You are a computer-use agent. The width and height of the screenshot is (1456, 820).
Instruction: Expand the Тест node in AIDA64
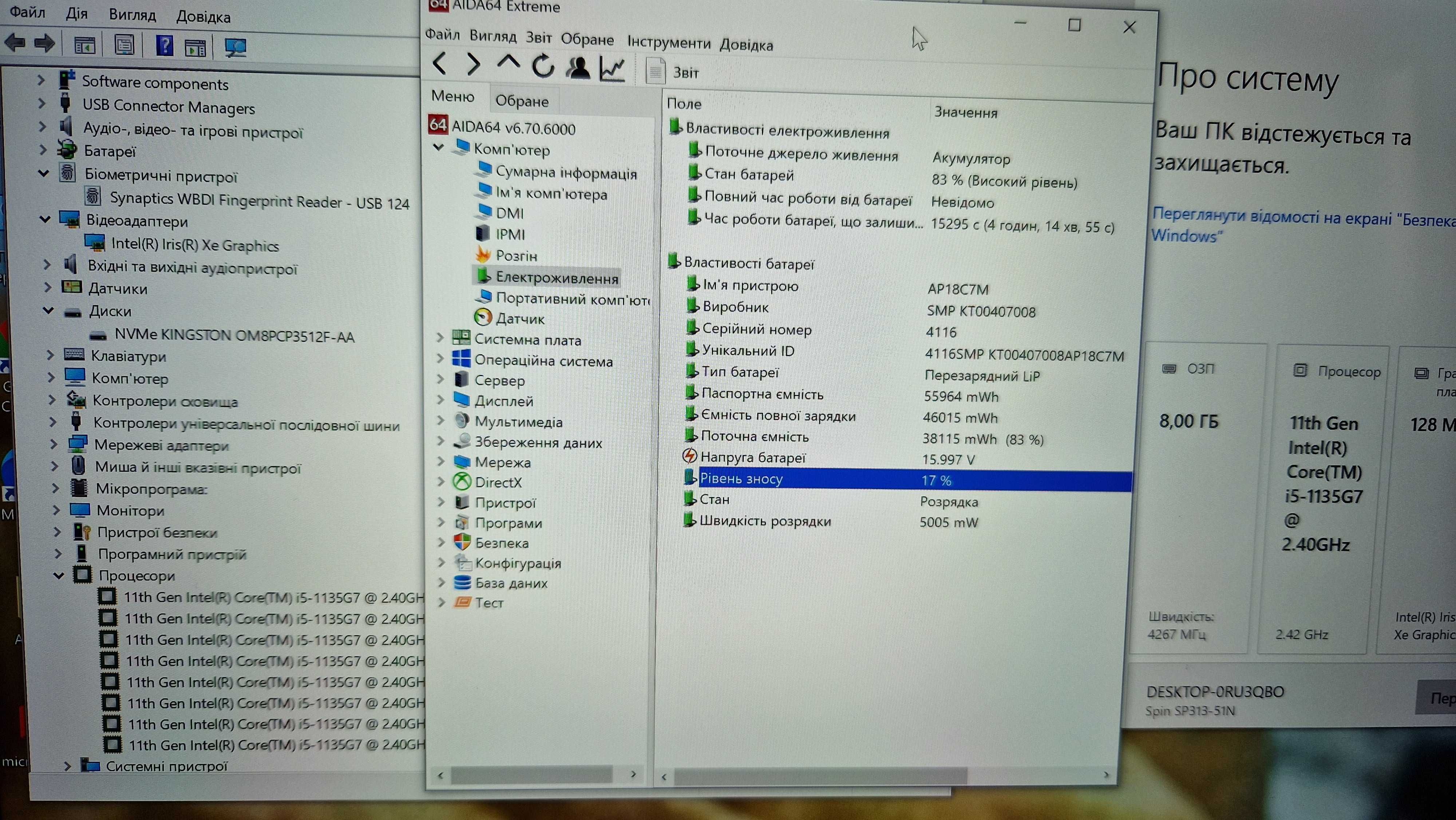tap(442, 602)
